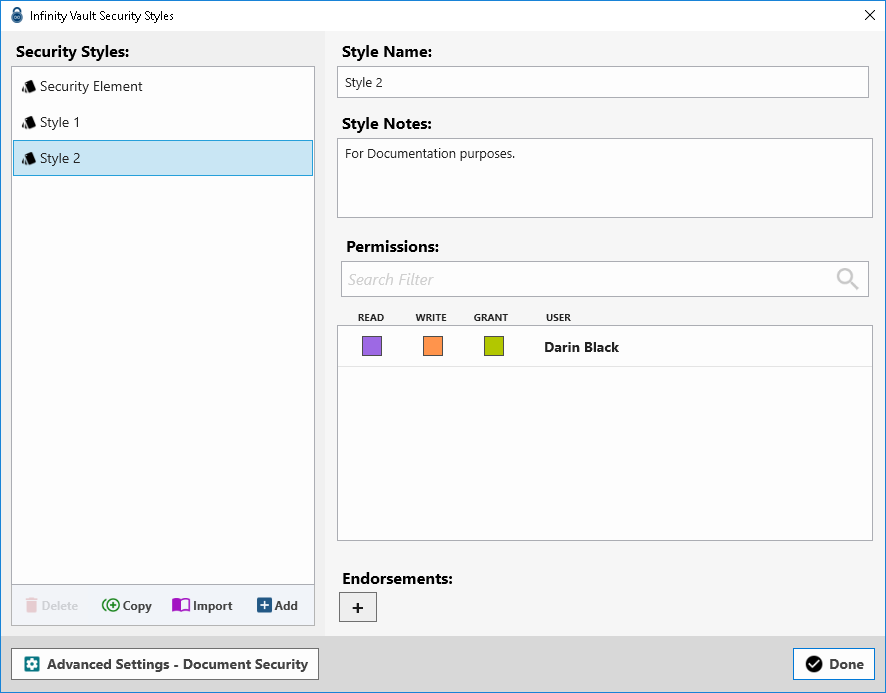Image resolution: width=886 pixels, height=693 pixels.
Task: Click into the Style Notes text area
Action: (x=604, y=178)
